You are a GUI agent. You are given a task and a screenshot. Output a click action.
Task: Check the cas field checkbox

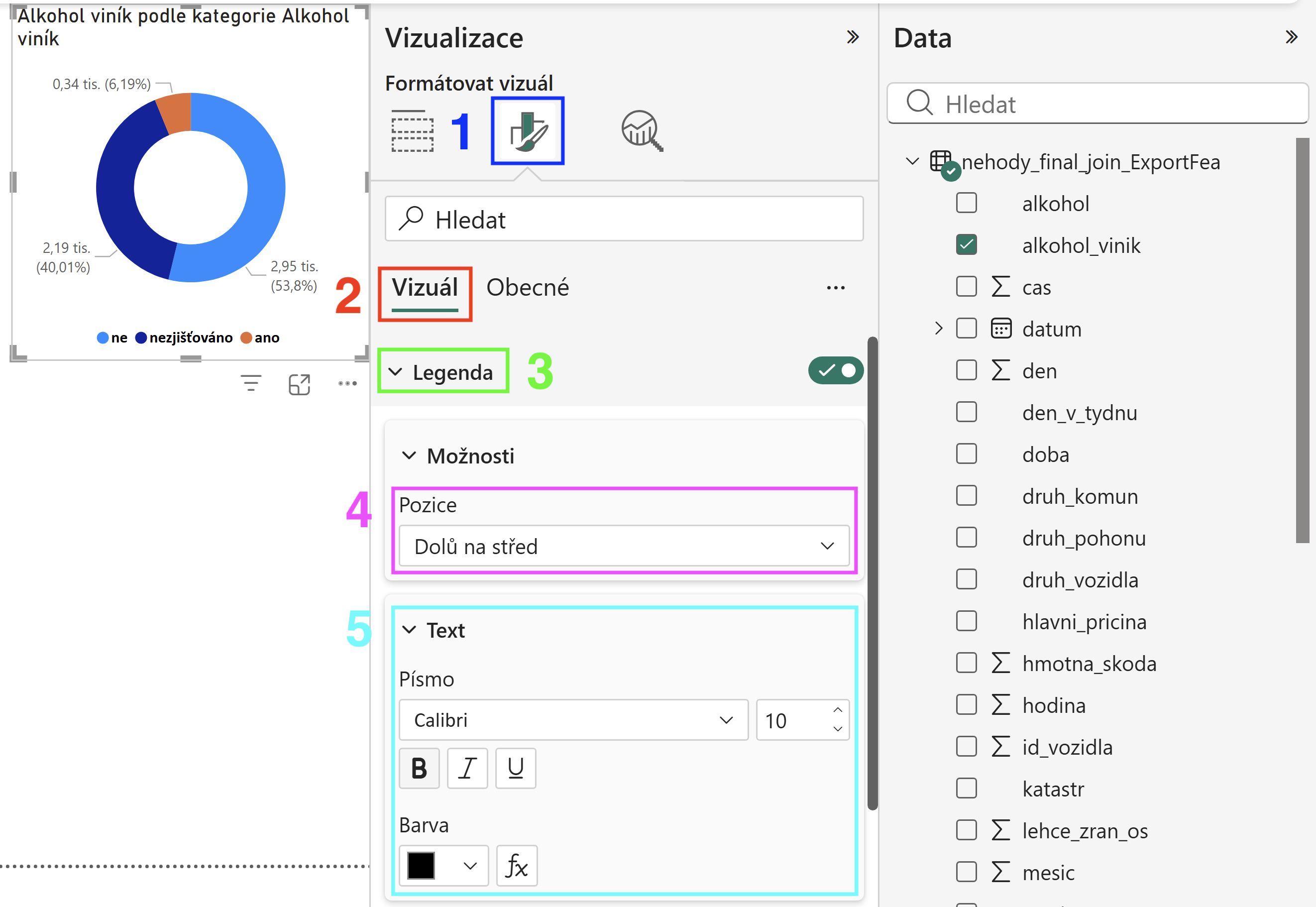(967, 286)
